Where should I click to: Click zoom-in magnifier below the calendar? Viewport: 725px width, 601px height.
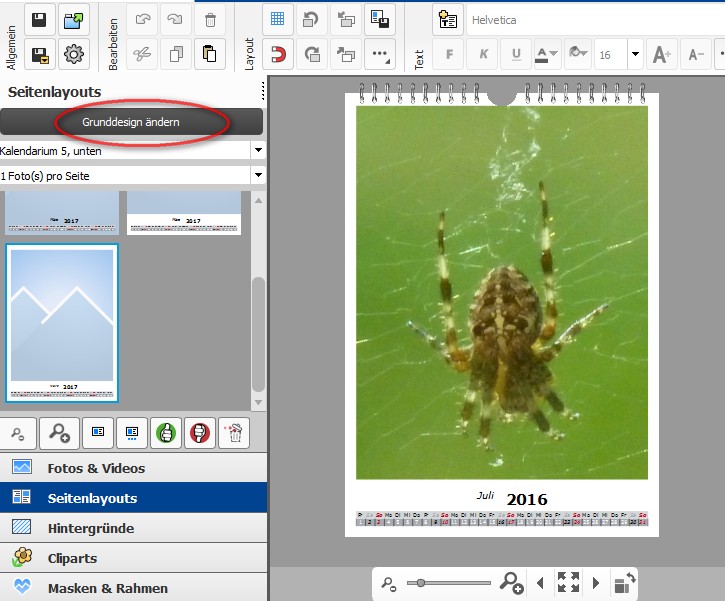[x=512, y=583]
